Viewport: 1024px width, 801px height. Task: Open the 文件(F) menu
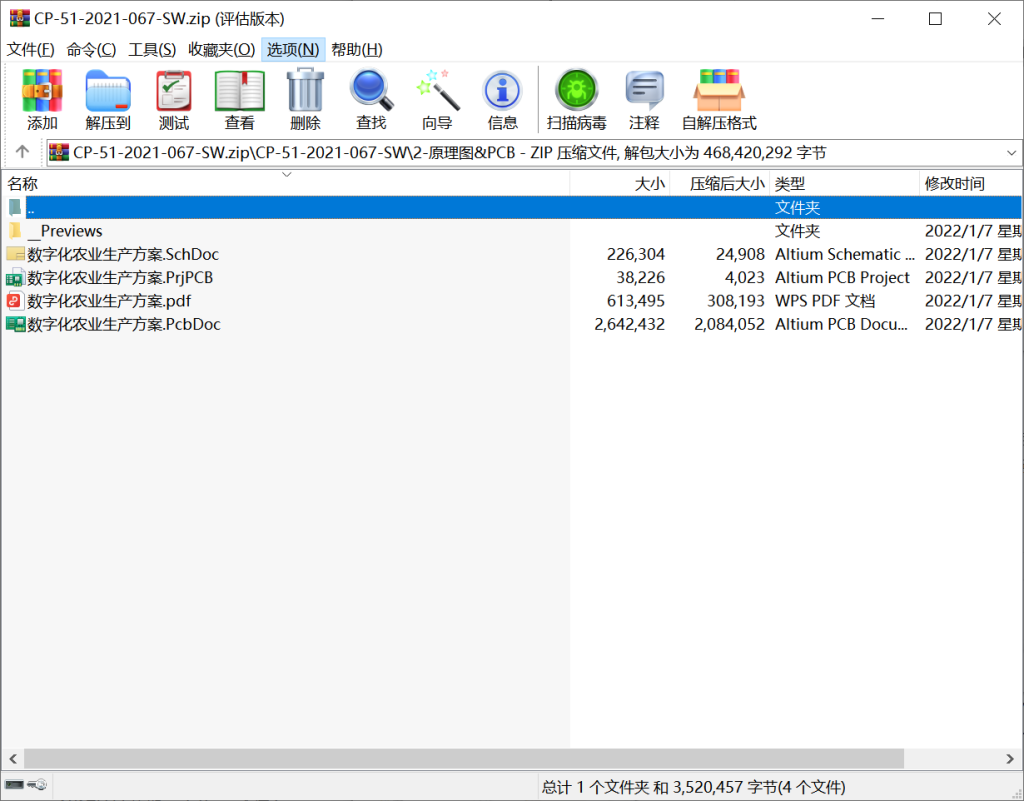[x=30, y=50]
